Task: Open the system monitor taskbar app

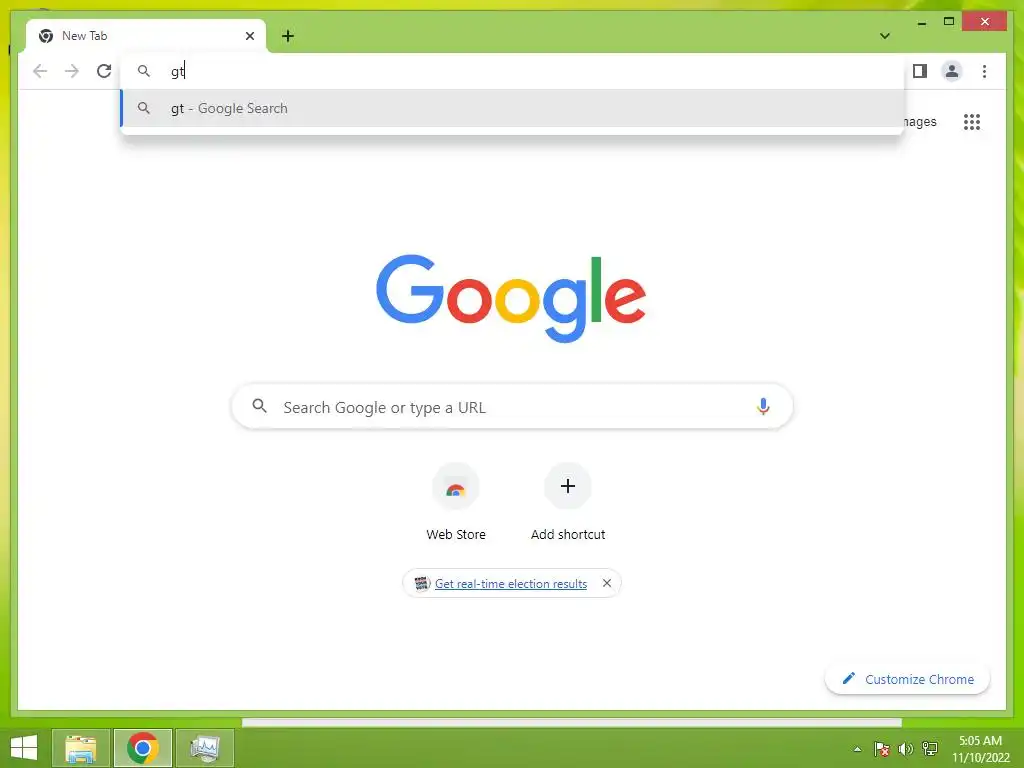Action: [205, 748]
